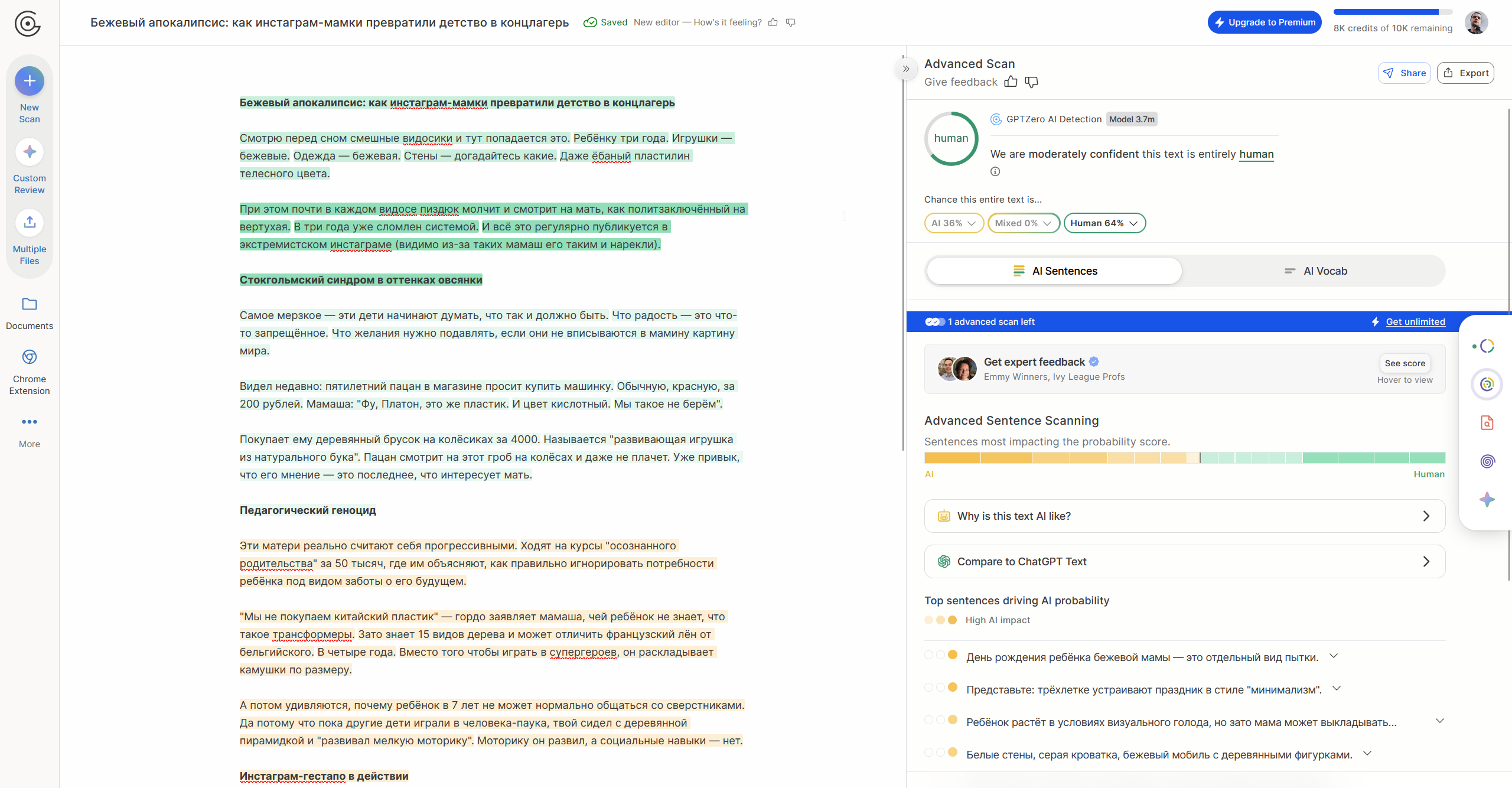Viewport: 1512px width, 788px height.
Task: Click the Saved status checkmark icon
Action: 589,22
